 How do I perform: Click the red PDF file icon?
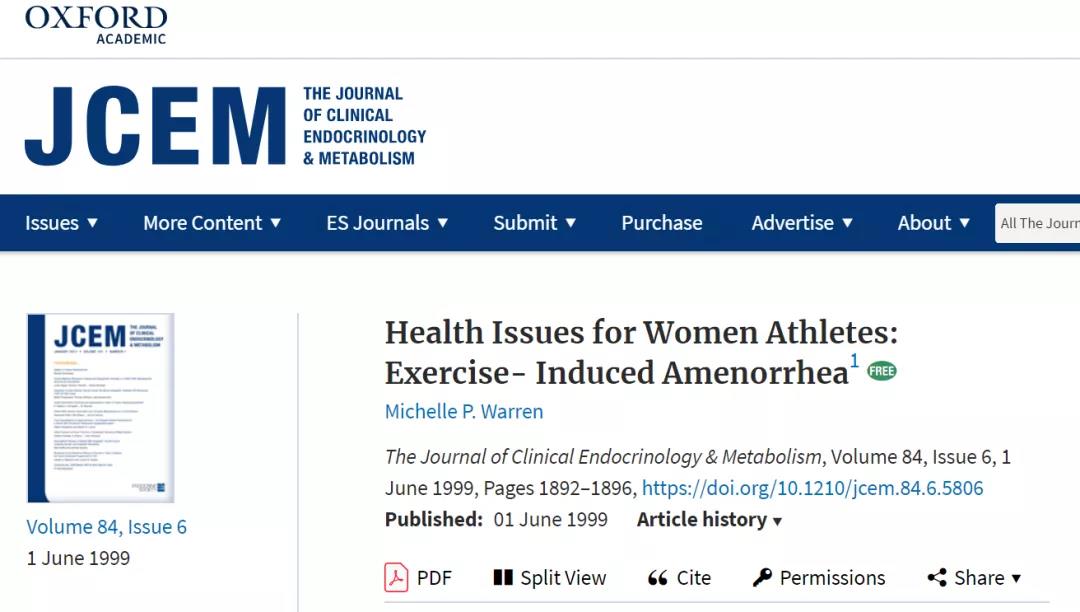[x=396, y=578]
